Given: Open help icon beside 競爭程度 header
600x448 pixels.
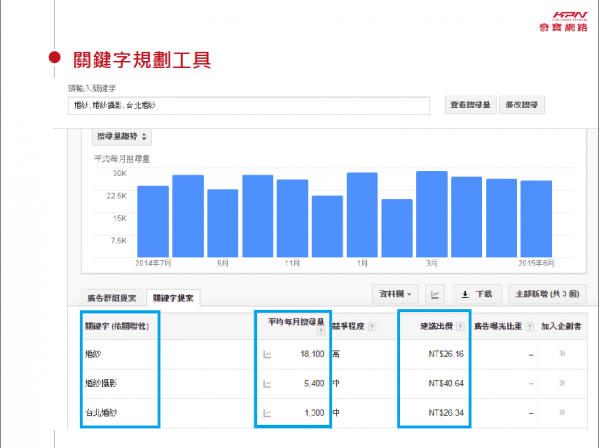Looking at the screenshot, I should tap(372, 327).
